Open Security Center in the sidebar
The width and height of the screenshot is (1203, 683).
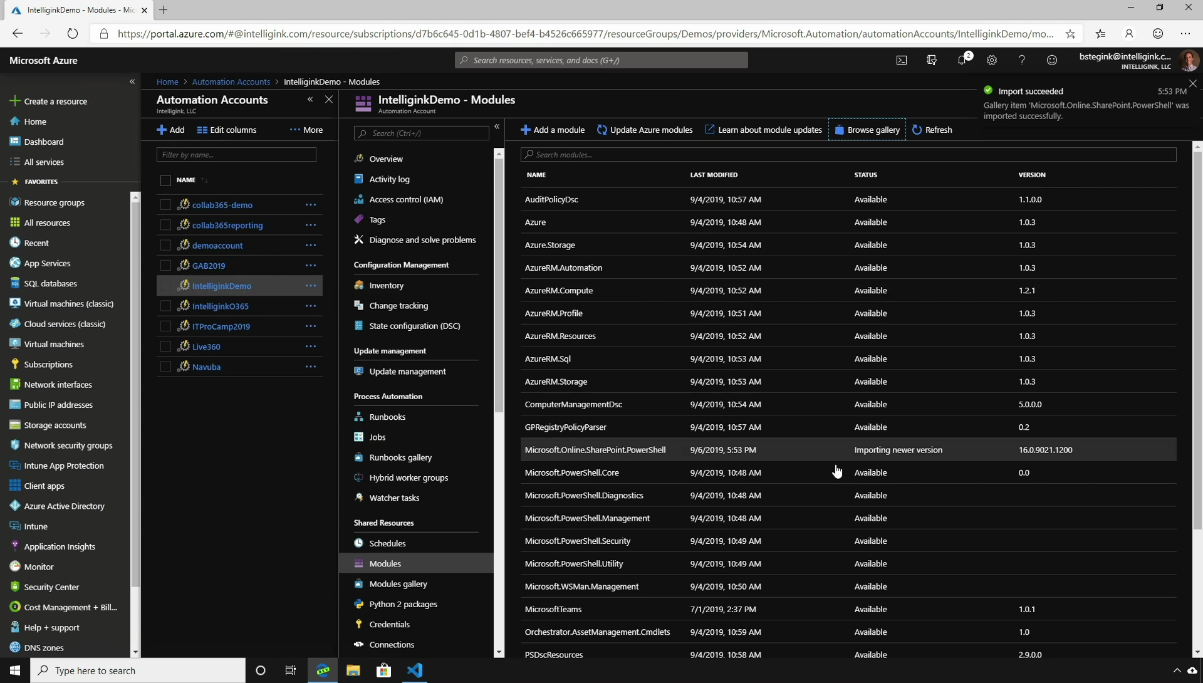click(x=51, y=587)
